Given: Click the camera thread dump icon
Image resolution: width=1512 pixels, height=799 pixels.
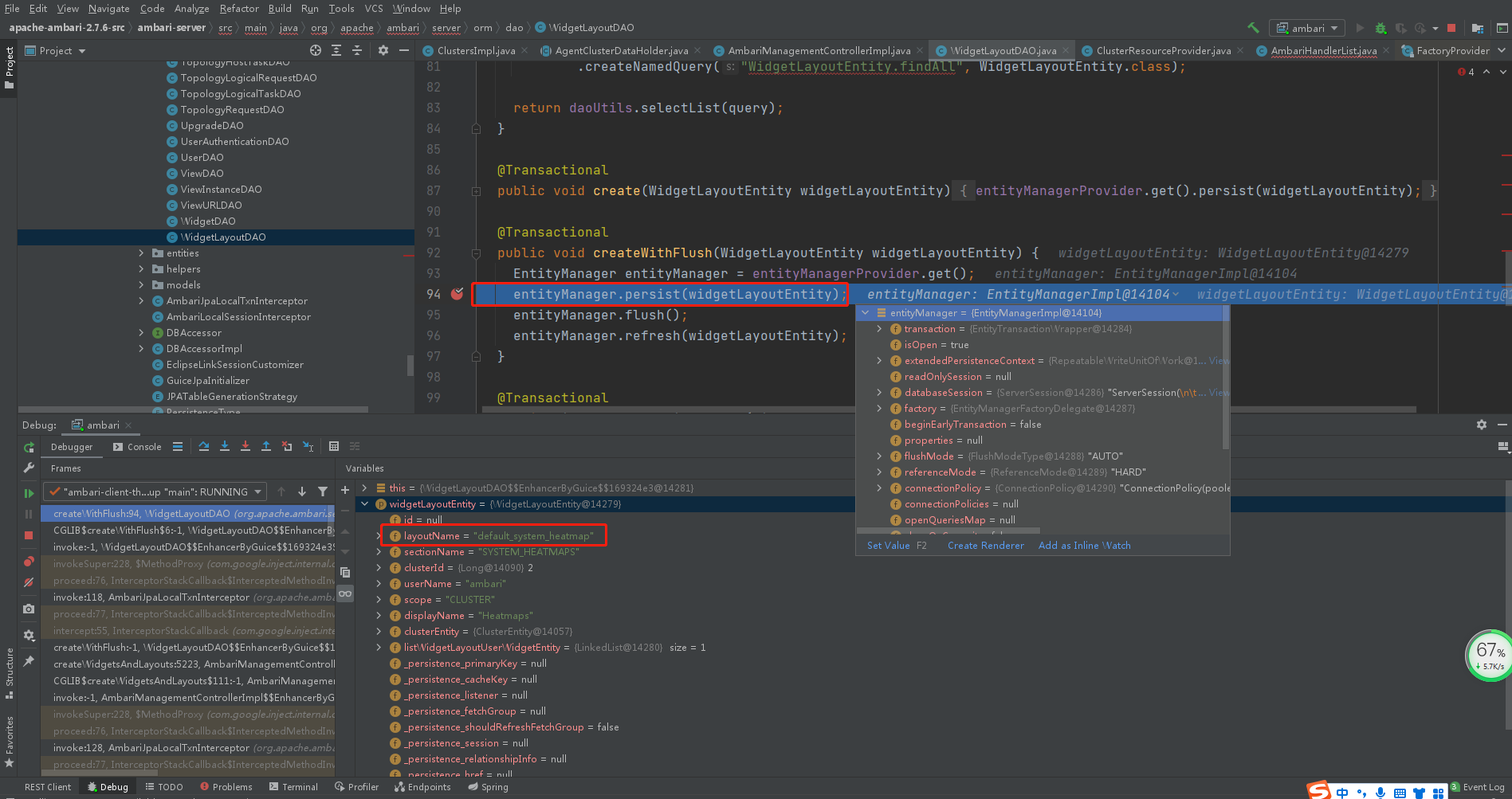Looking at the screenshot, I should [29, 609].
